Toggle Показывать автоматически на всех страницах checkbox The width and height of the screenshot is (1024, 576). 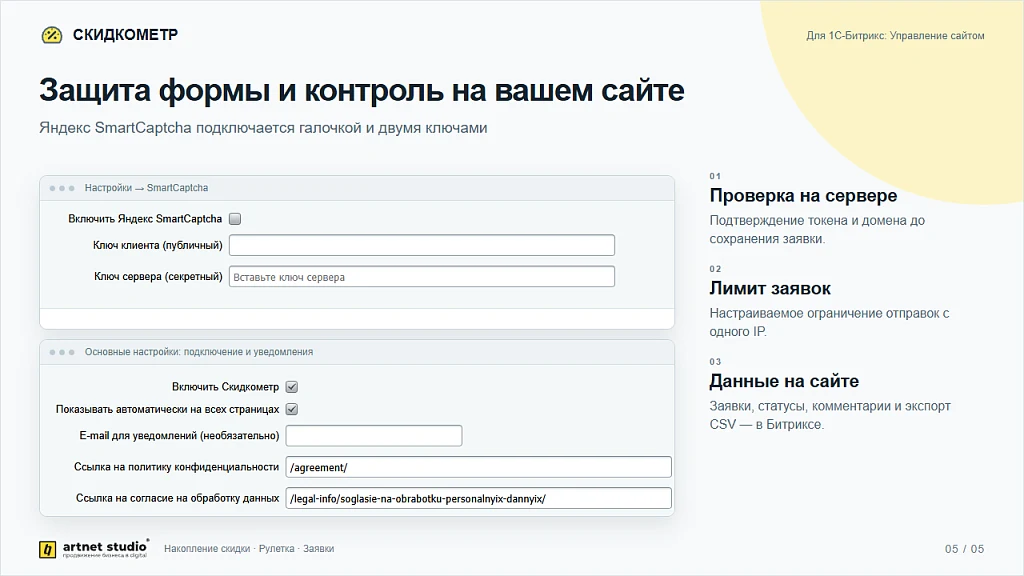tap(292, 409)
